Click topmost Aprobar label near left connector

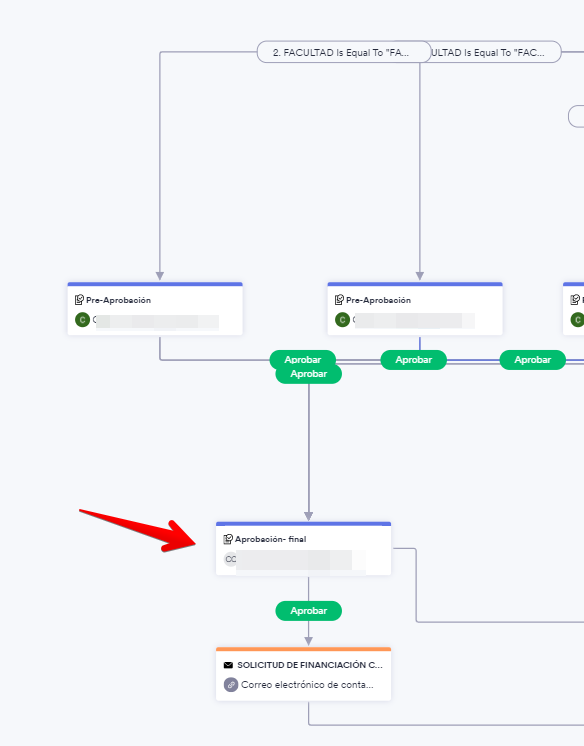(303, 360)
